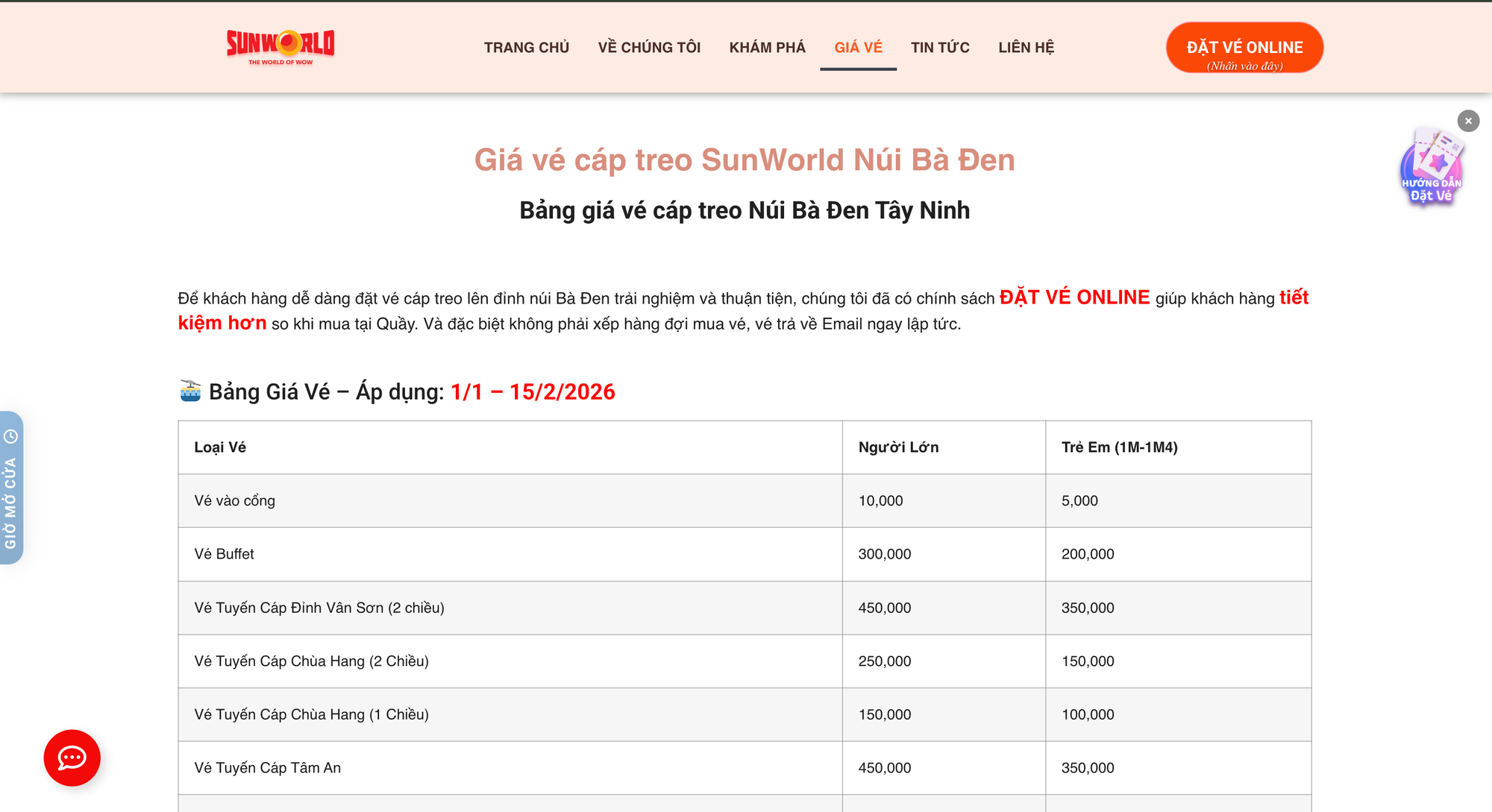Open the red chat bubble icon
Screen dimensions: 1492x812
pos(72,758)
